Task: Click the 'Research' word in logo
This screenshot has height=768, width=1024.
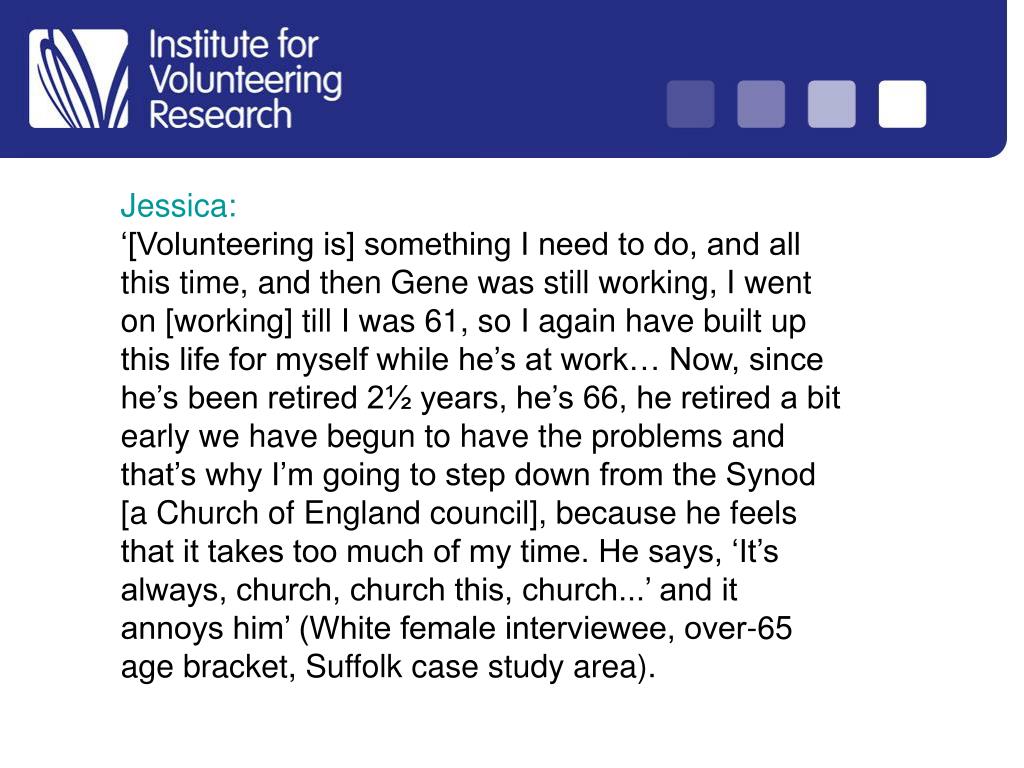Action: coord(220,114)
